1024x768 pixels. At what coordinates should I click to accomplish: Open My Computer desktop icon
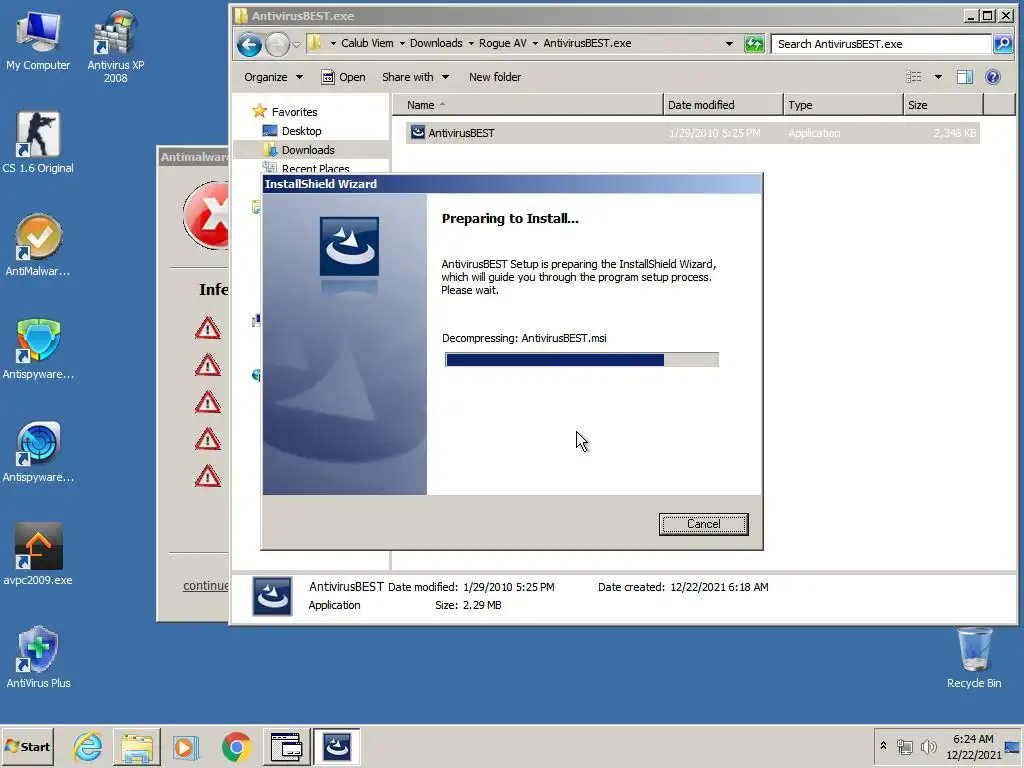point(38,41)
